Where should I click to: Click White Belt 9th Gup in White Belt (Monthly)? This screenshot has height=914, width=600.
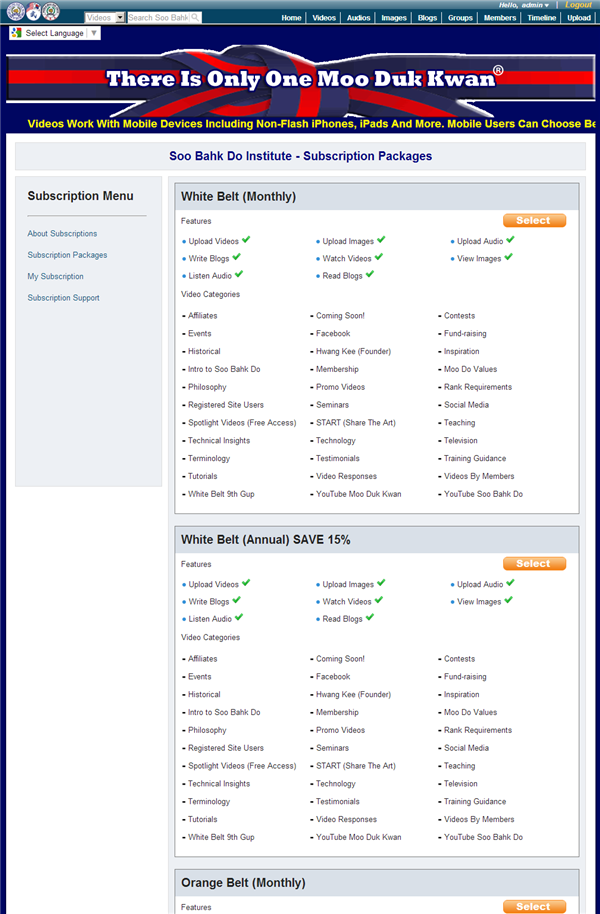221,494
